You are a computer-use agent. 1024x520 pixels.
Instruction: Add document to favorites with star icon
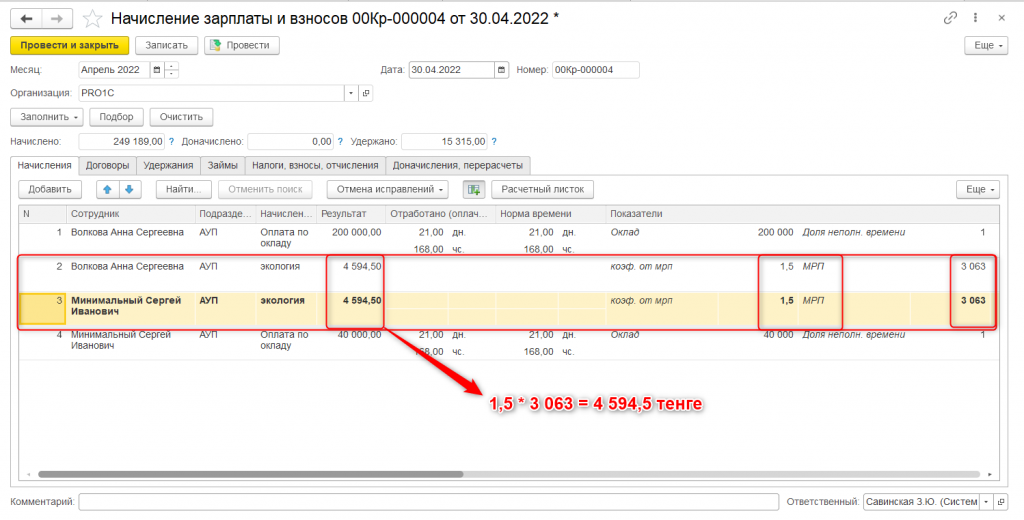point(92,18)
